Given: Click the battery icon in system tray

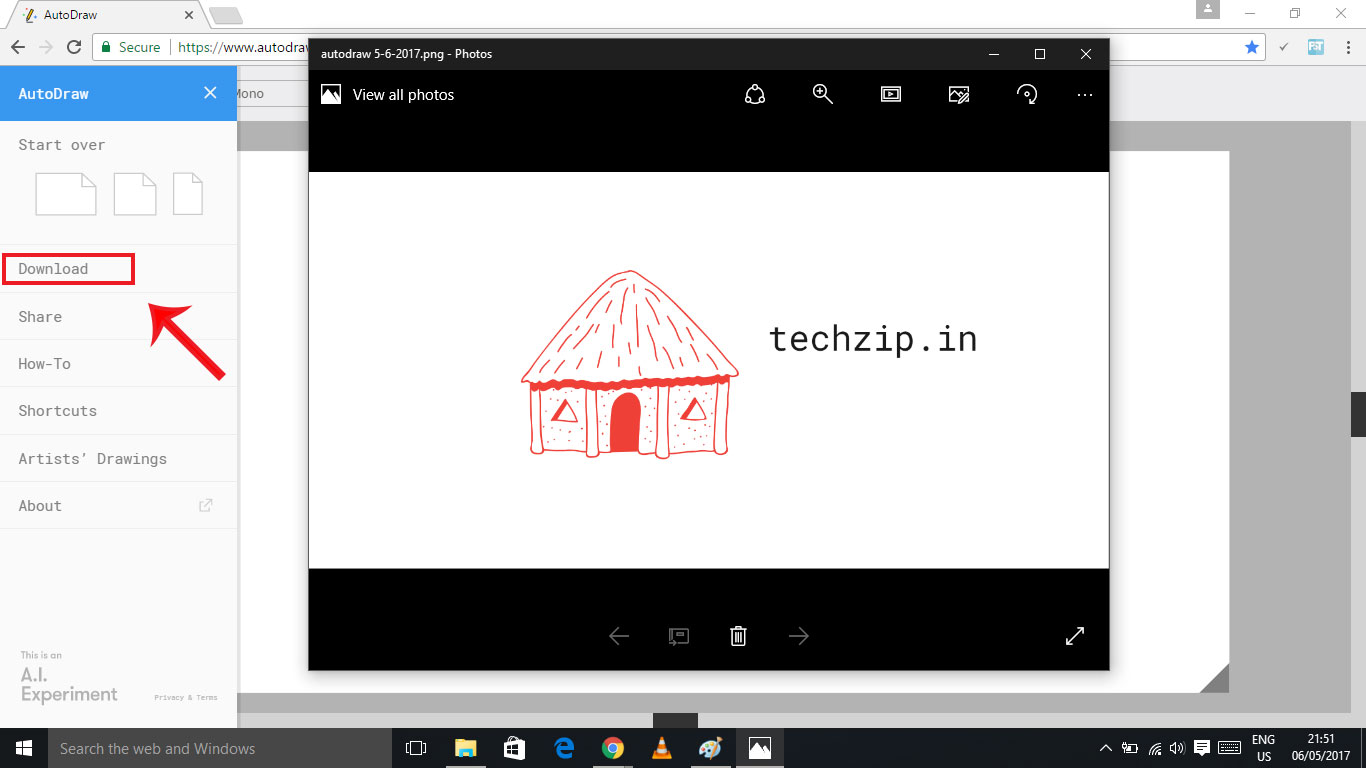Looking at the screenshot, I should point(1130,748).
